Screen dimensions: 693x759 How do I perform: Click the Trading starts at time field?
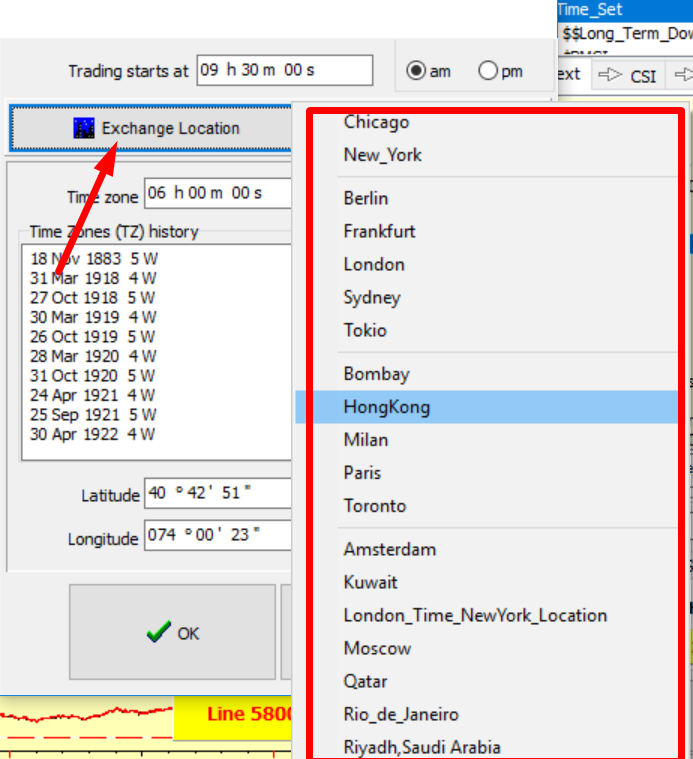tap(284, 71)
